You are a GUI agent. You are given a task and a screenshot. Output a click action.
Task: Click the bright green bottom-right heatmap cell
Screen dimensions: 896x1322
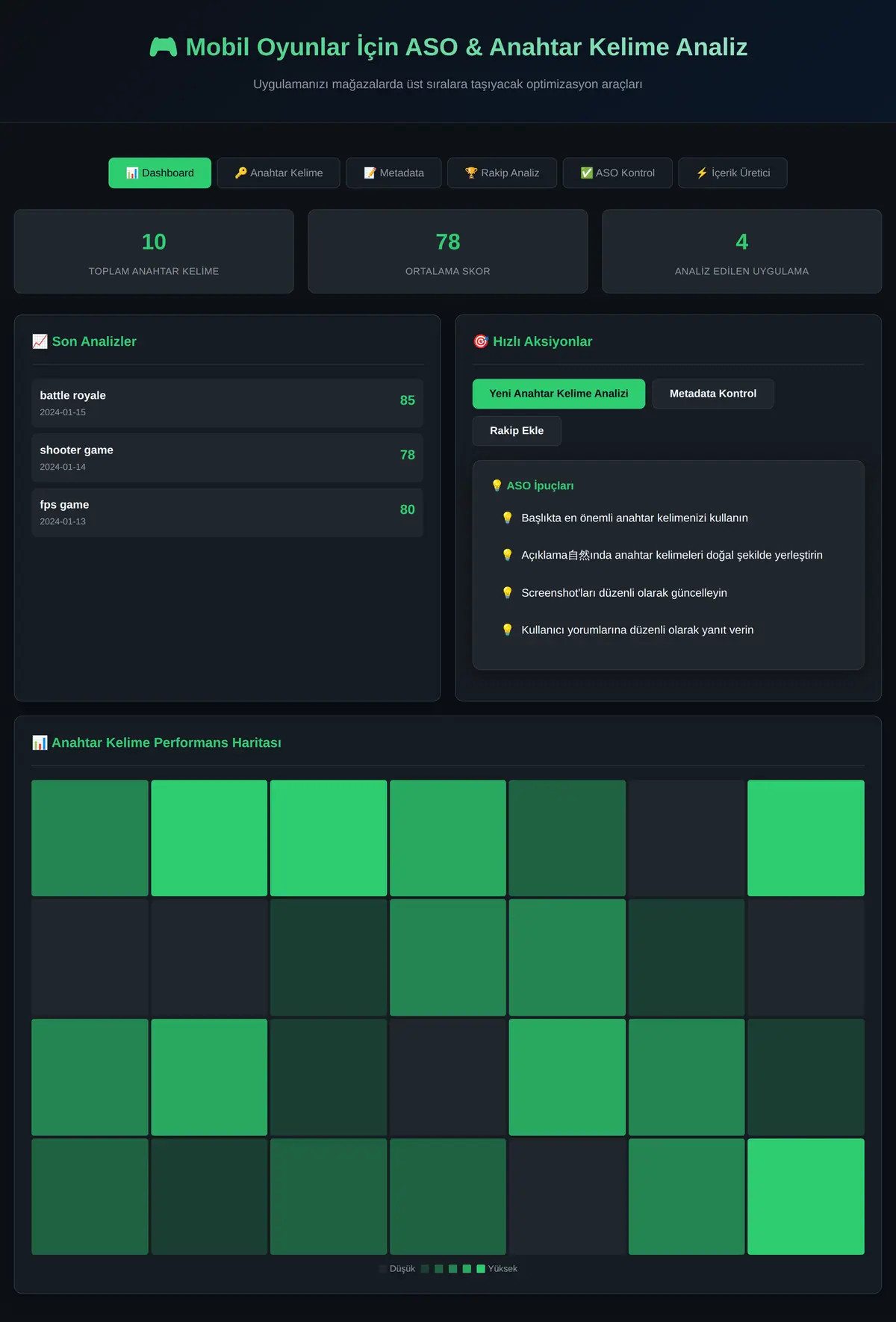coord(806,1197)
